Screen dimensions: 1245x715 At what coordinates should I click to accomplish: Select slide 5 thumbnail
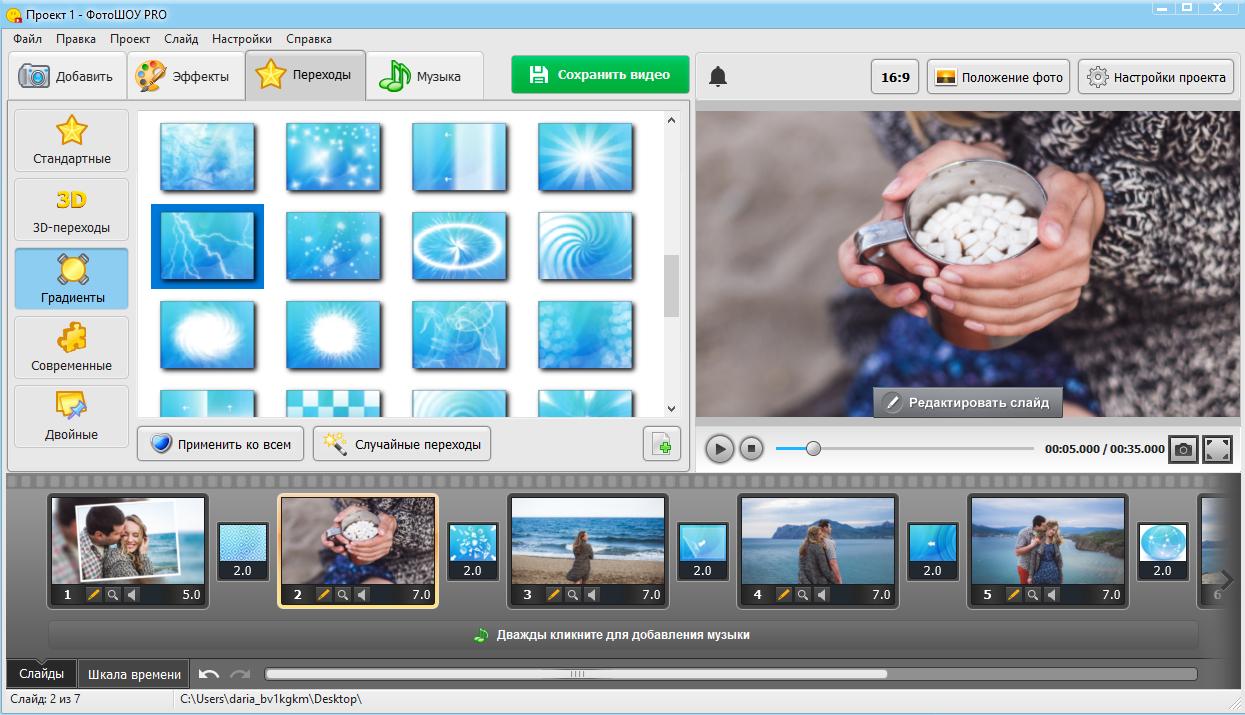point(1048,542)
